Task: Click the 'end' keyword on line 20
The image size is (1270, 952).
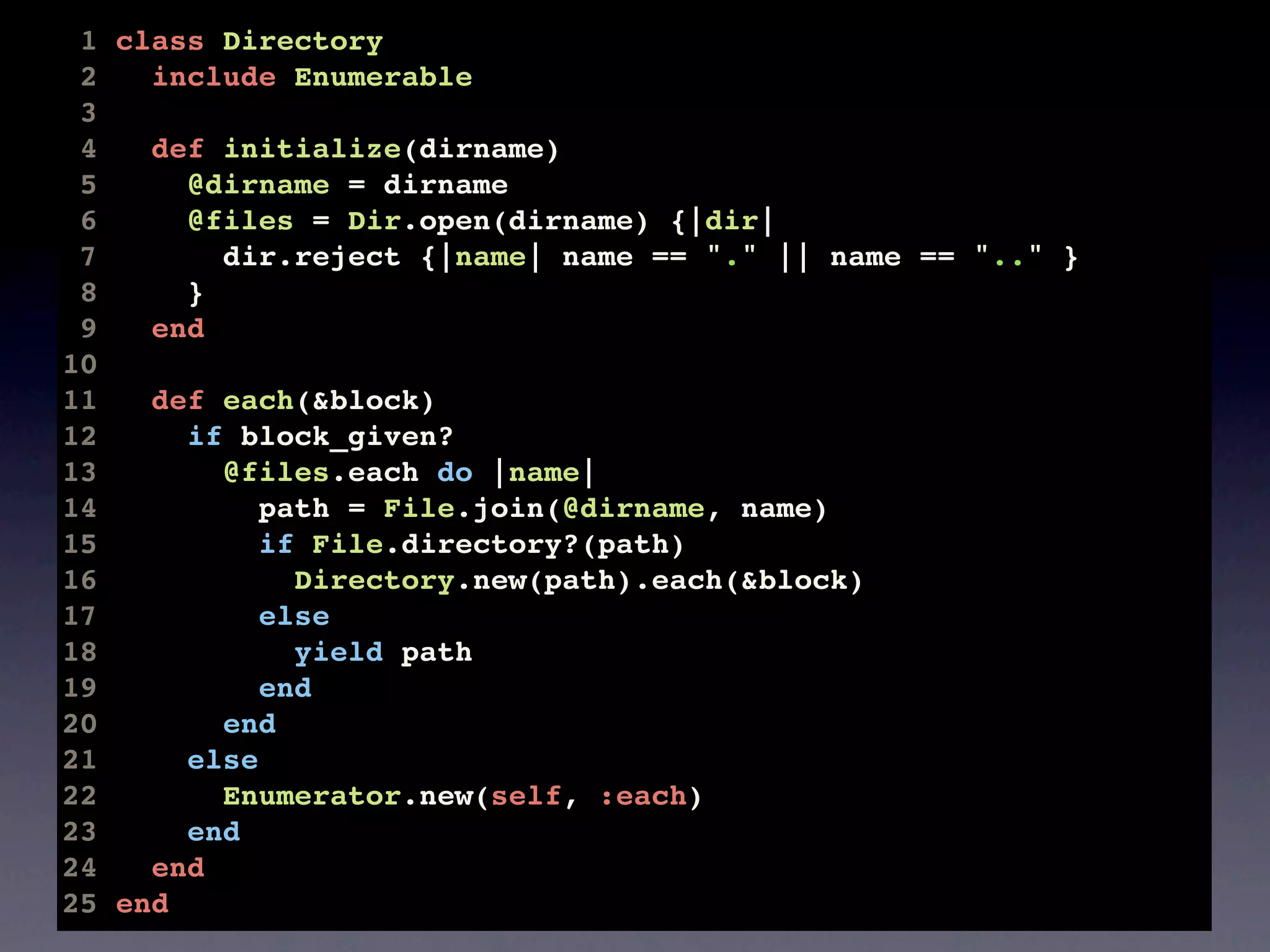Action: click(249, 724)
